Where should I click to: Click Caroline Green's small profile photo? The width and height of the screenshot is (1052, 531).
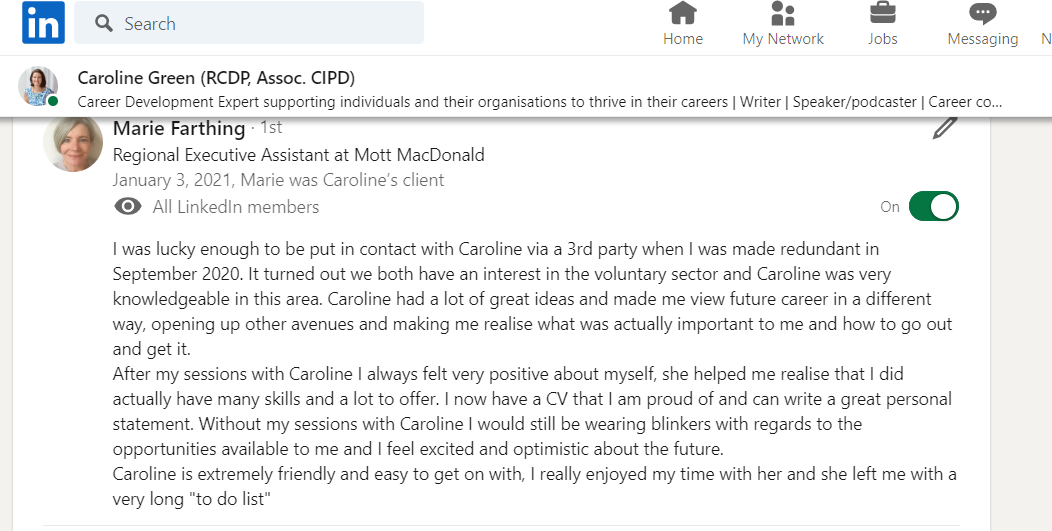pyautogui.click(x=38, y=87)
